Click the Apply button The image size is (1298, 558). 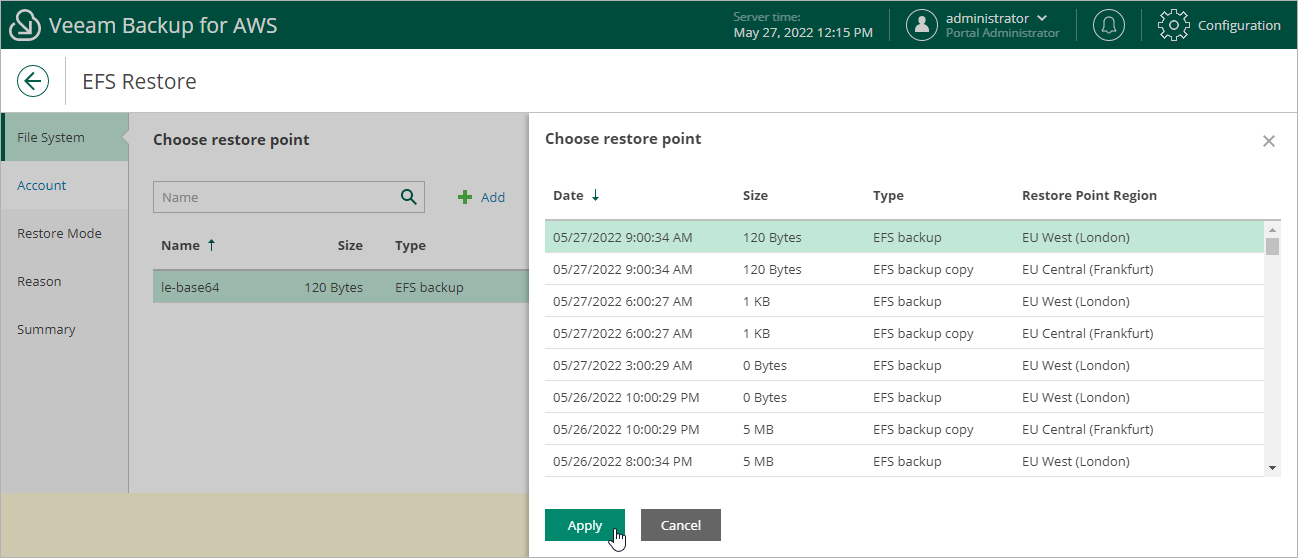585,525
